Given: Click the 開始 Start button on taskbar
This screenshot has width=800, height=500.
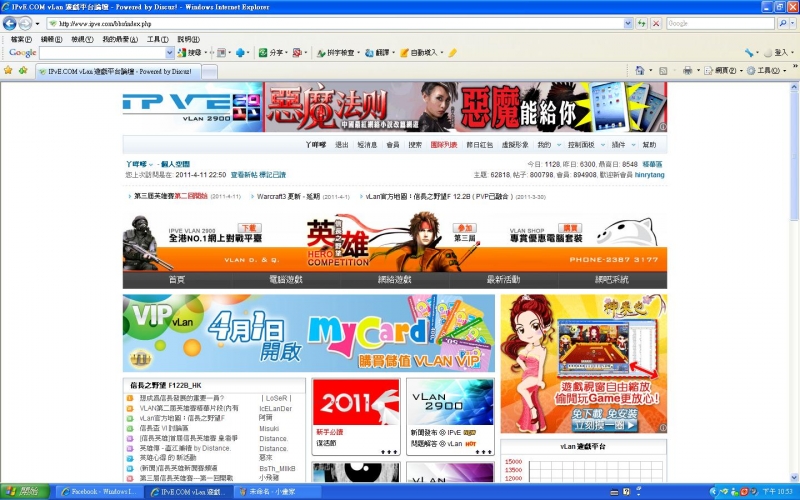Looking at the screenshot, I should (x=23, y=492).
